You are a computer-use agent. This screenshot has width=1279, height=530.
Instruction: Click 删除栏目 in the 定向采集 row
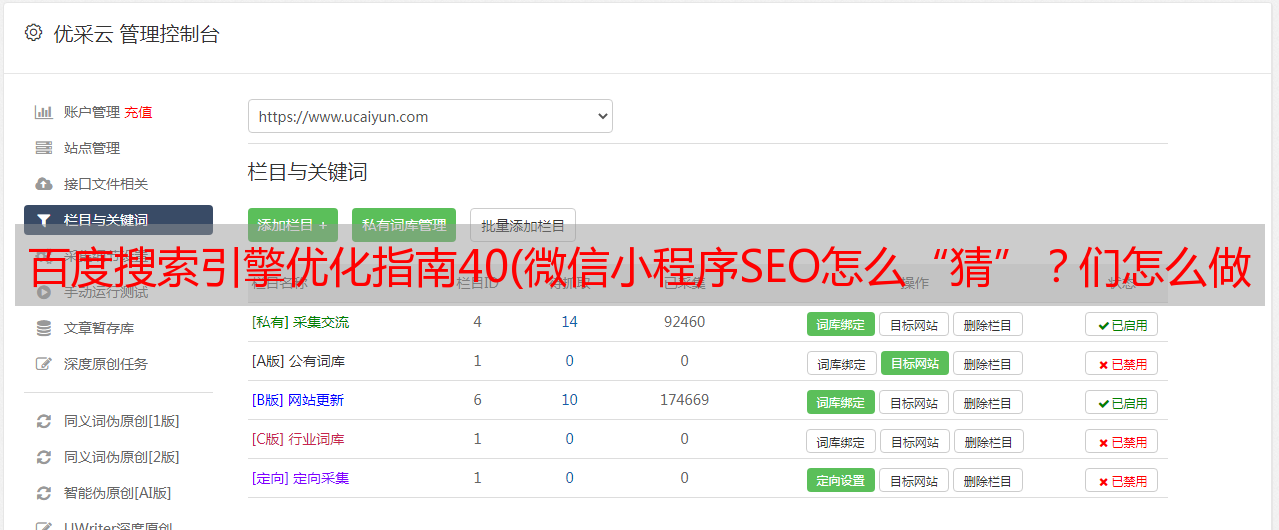(987, 480)
